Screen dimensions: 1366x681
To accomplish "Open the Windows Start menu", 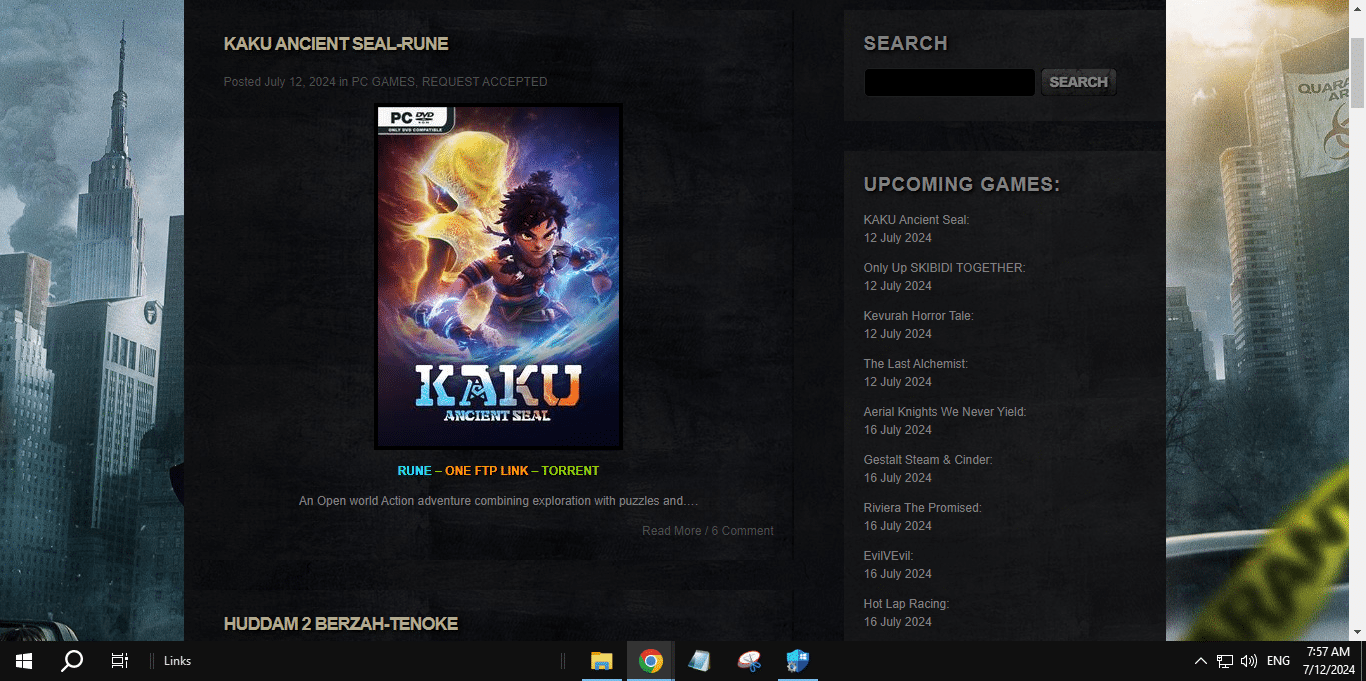I will tap(24, 661).
